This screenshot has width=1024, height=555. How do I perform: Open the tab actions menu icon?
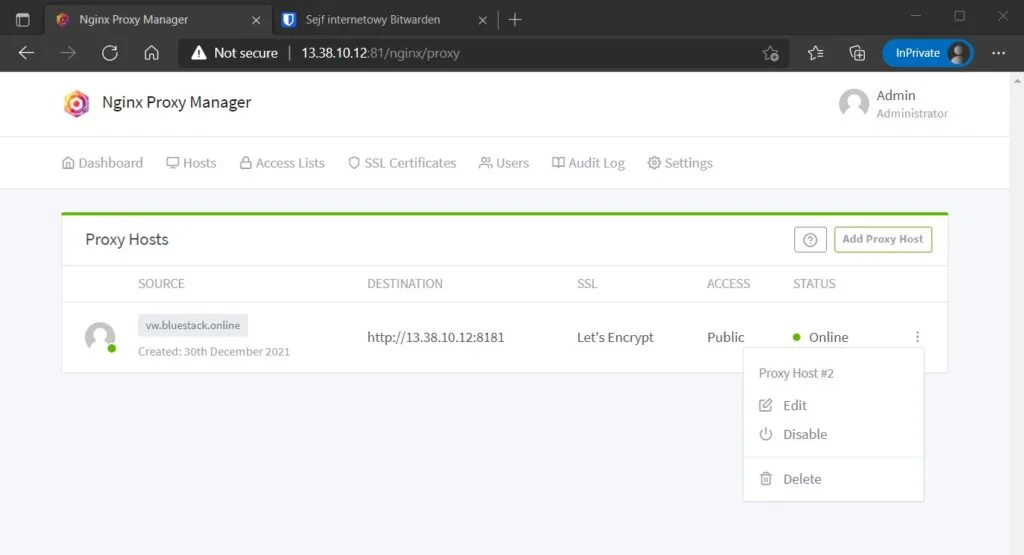point(23,20)
